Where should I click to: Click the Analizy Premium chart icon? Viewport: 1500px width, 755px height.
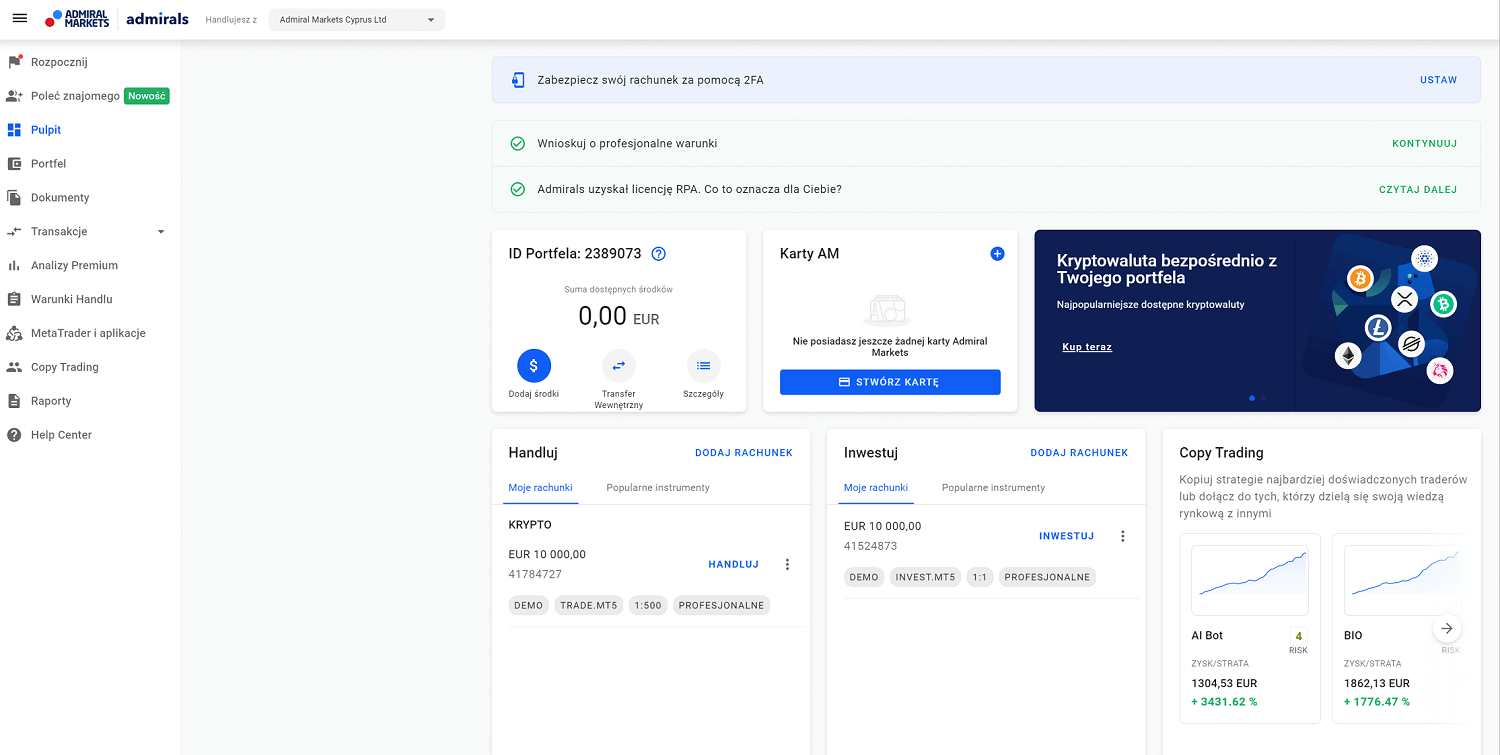point(14,266)
